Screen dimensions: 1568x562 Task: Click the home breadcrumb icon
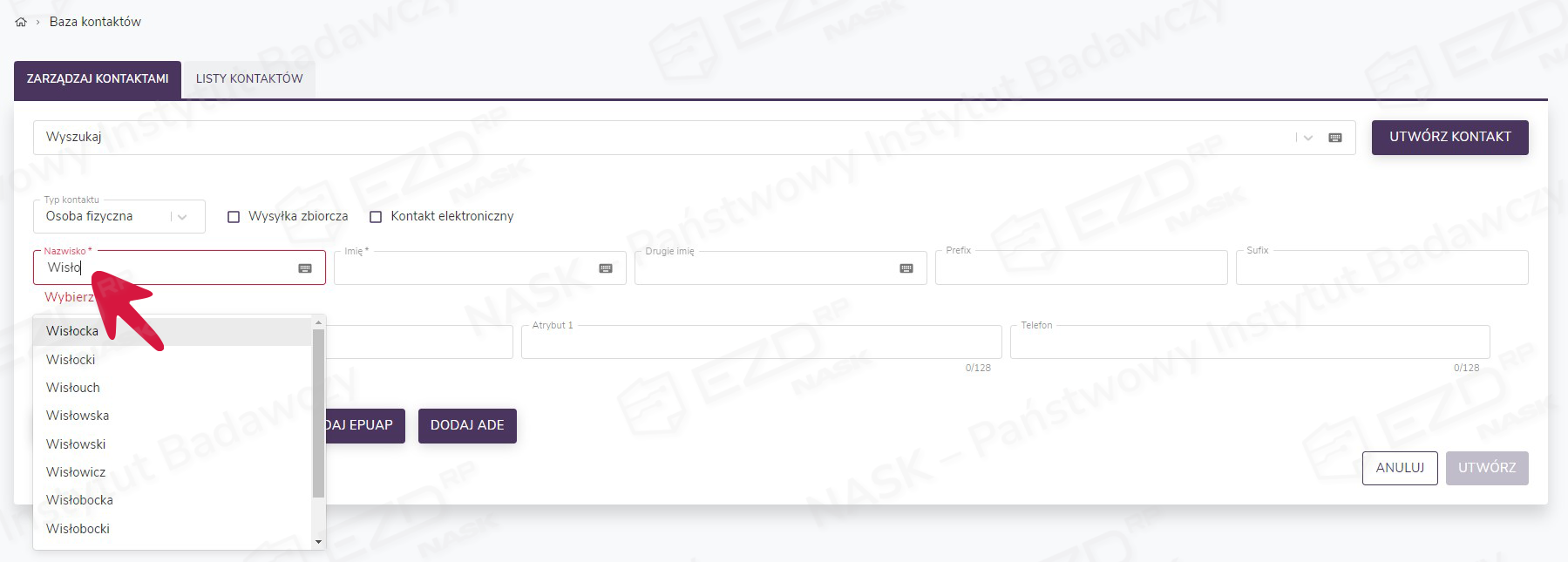coord(21,22)
